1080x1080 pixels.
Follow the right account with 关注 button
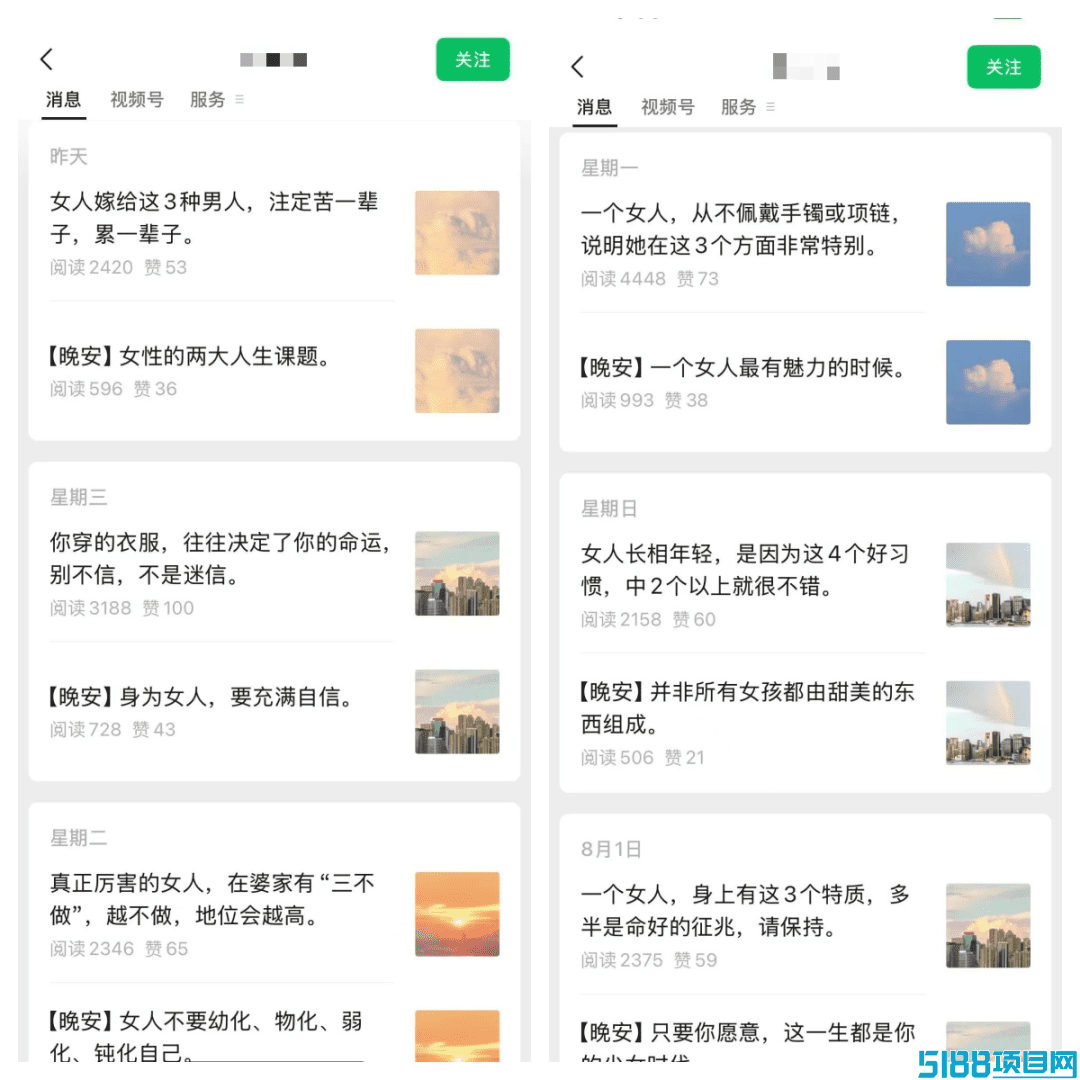pos(1004,67)
